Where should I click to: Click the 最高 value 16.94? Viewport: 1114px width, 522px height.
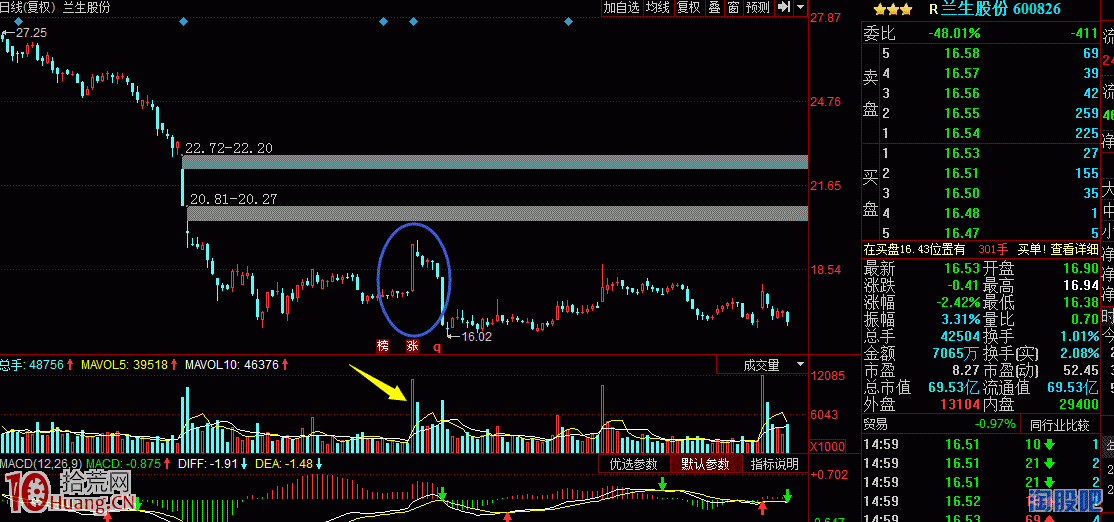point(1081,286)
